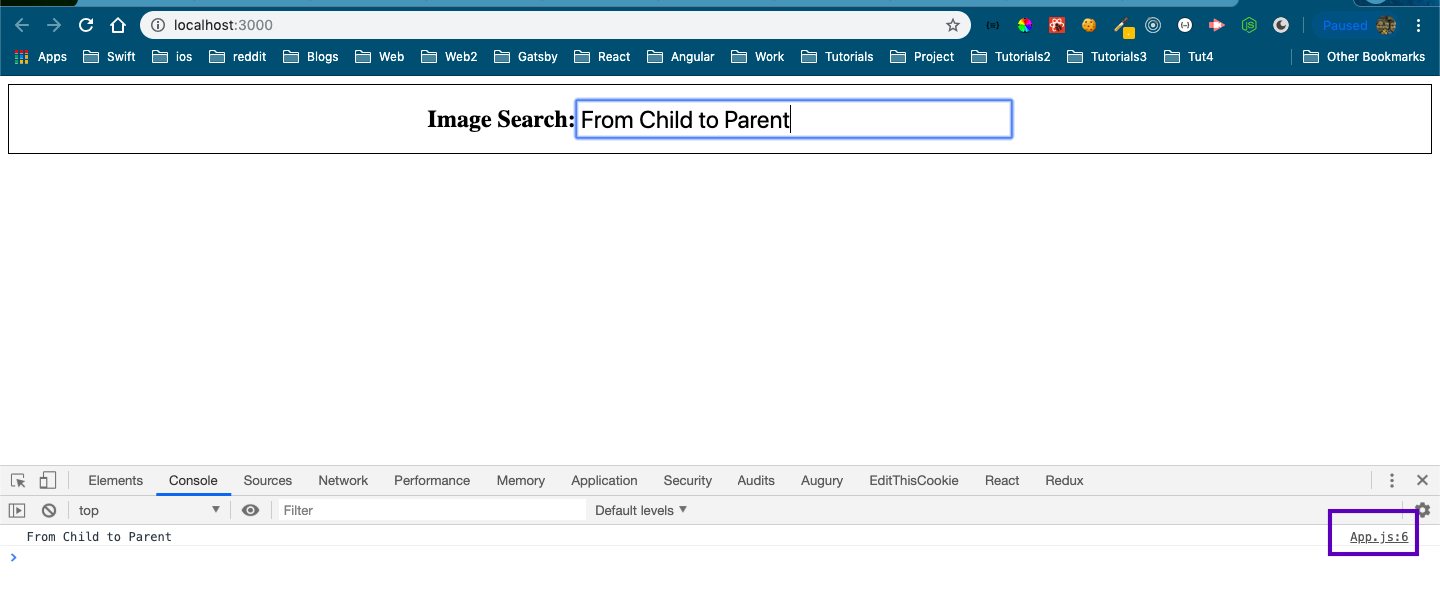Screen dimensions: 1440x594
Task: Open the top JavaScript context dropdown
Action: click(149, 511)
